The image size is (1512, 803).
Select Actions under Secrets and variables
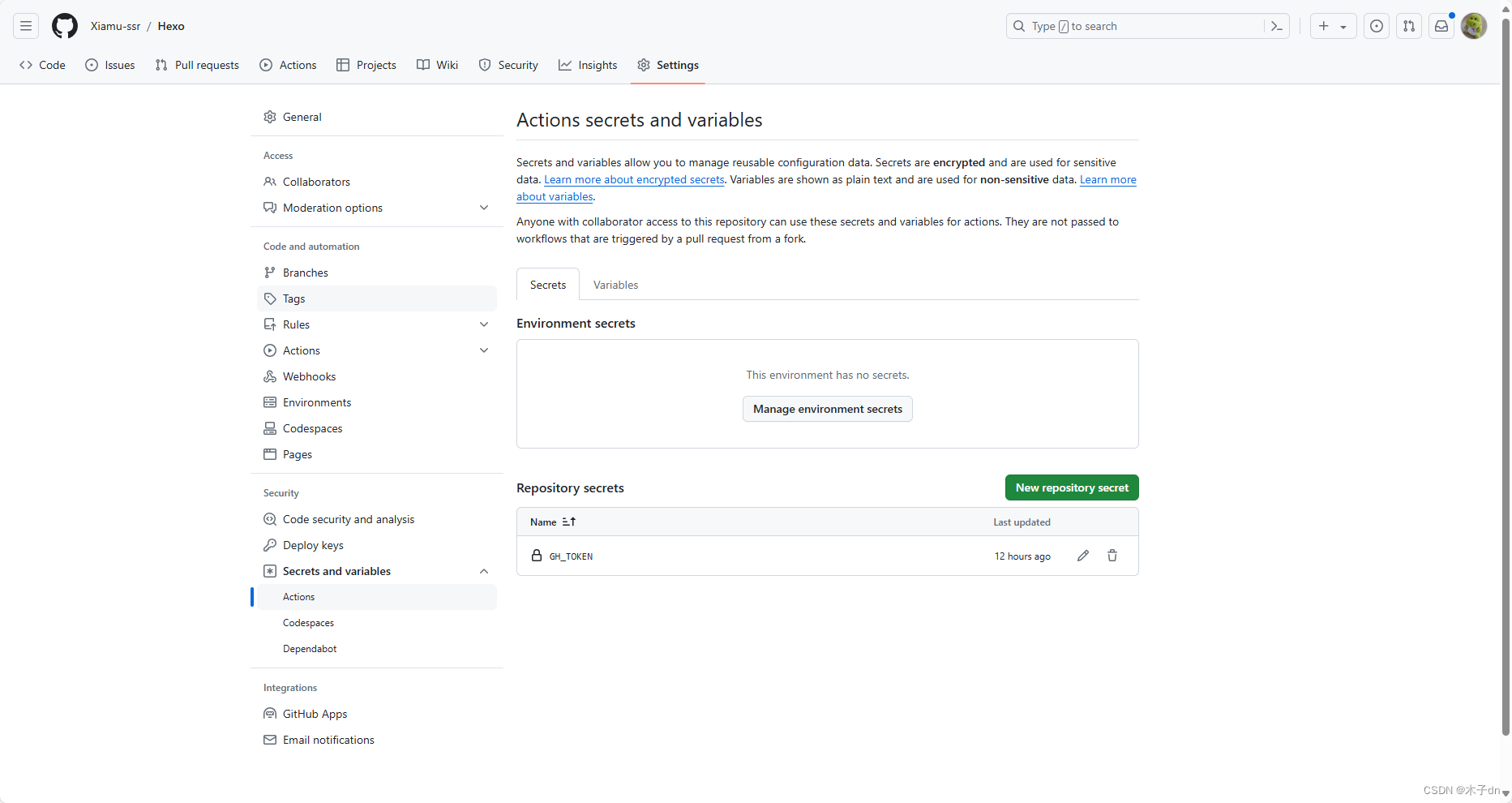pos(377,597)
